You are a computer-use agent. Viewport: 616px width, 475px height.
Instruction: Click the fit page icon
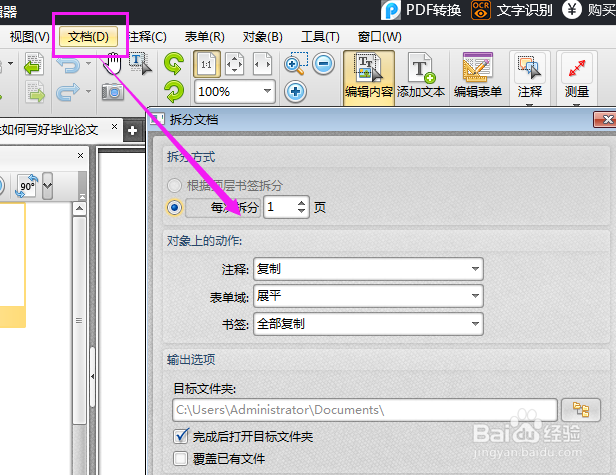point(235,64)
